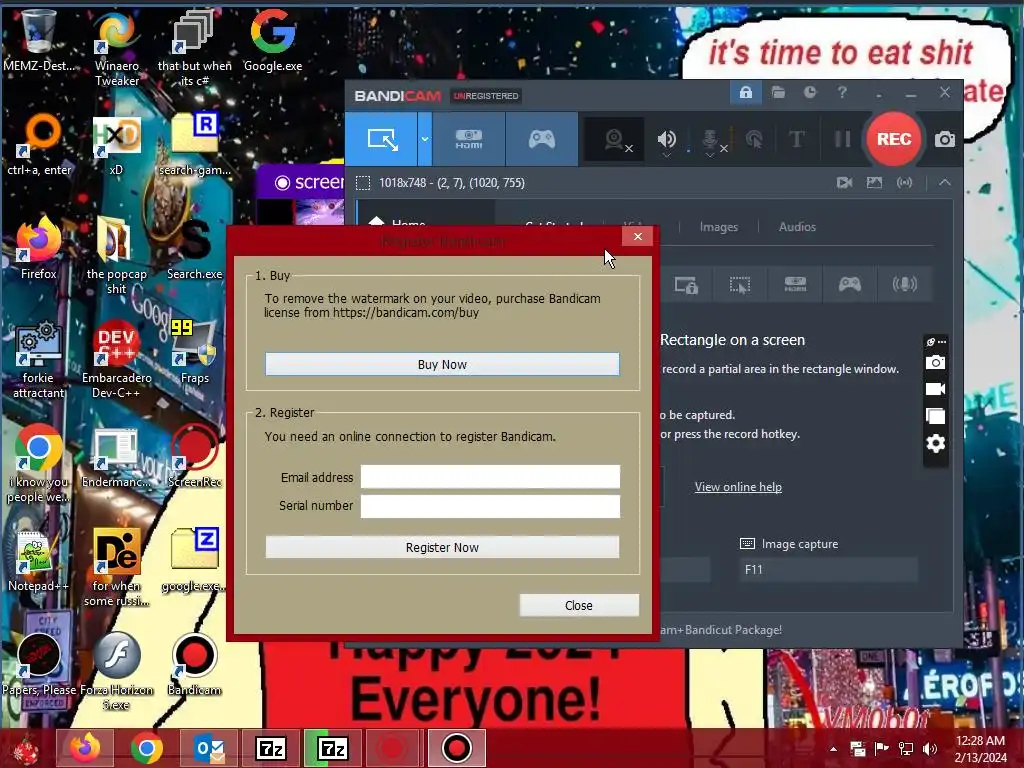The height and width of the screenshot is (768, 1024).
Task: Toggle microphone recording icon
Action: click(x=711, y=140)
